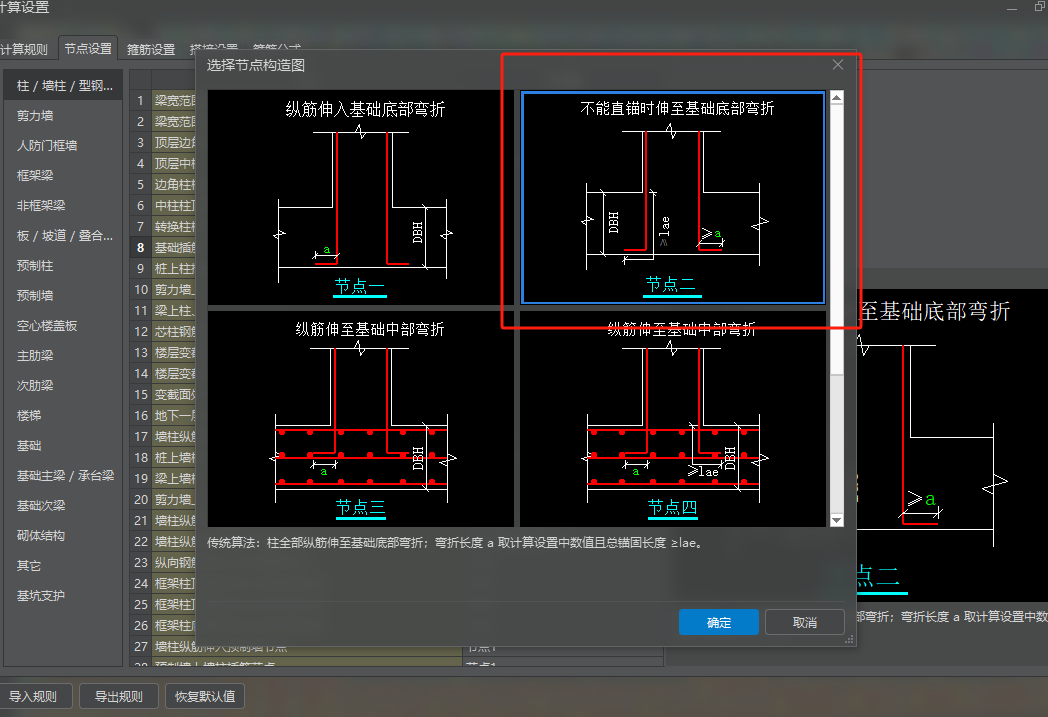Switch to the 计算规则 tab
Image resolution: width=1048 pixels, height=717 pixels.
(24, 49)
